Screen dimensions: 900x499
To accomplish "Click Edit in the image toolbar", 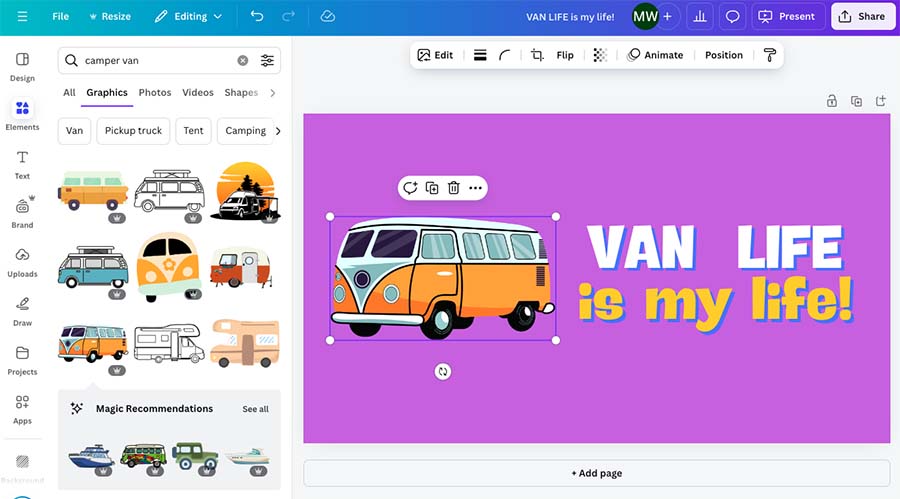I will point(435,55).
